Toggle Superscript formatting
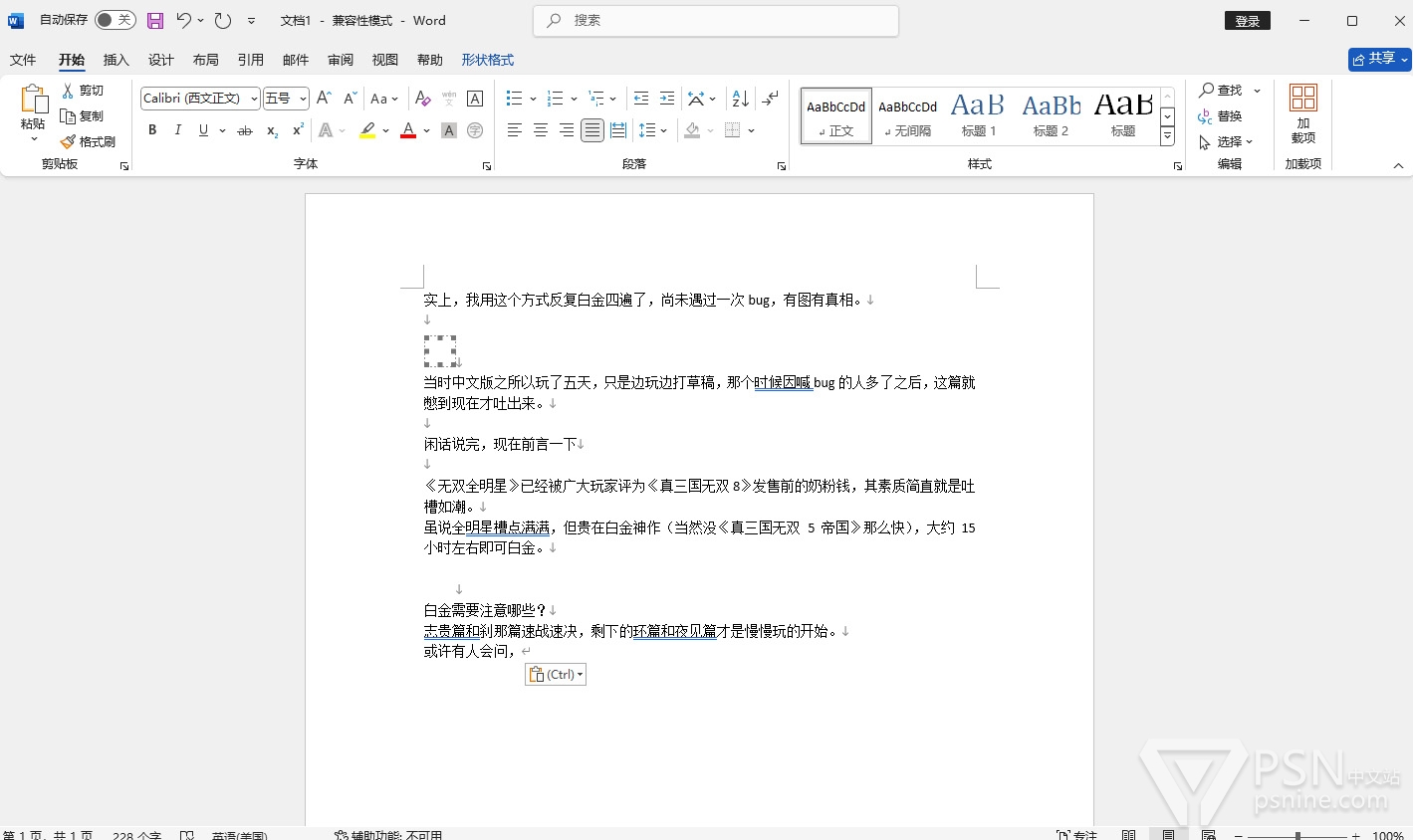The width and height of the screenshot is (1413, 840). tap(298, 130)
